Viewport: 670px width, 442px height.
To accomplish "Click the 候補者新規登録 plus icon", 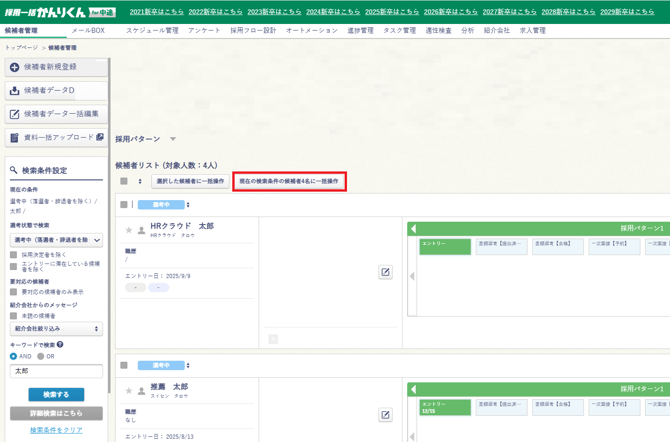I will pyautogui.click(x=15, y=67).
